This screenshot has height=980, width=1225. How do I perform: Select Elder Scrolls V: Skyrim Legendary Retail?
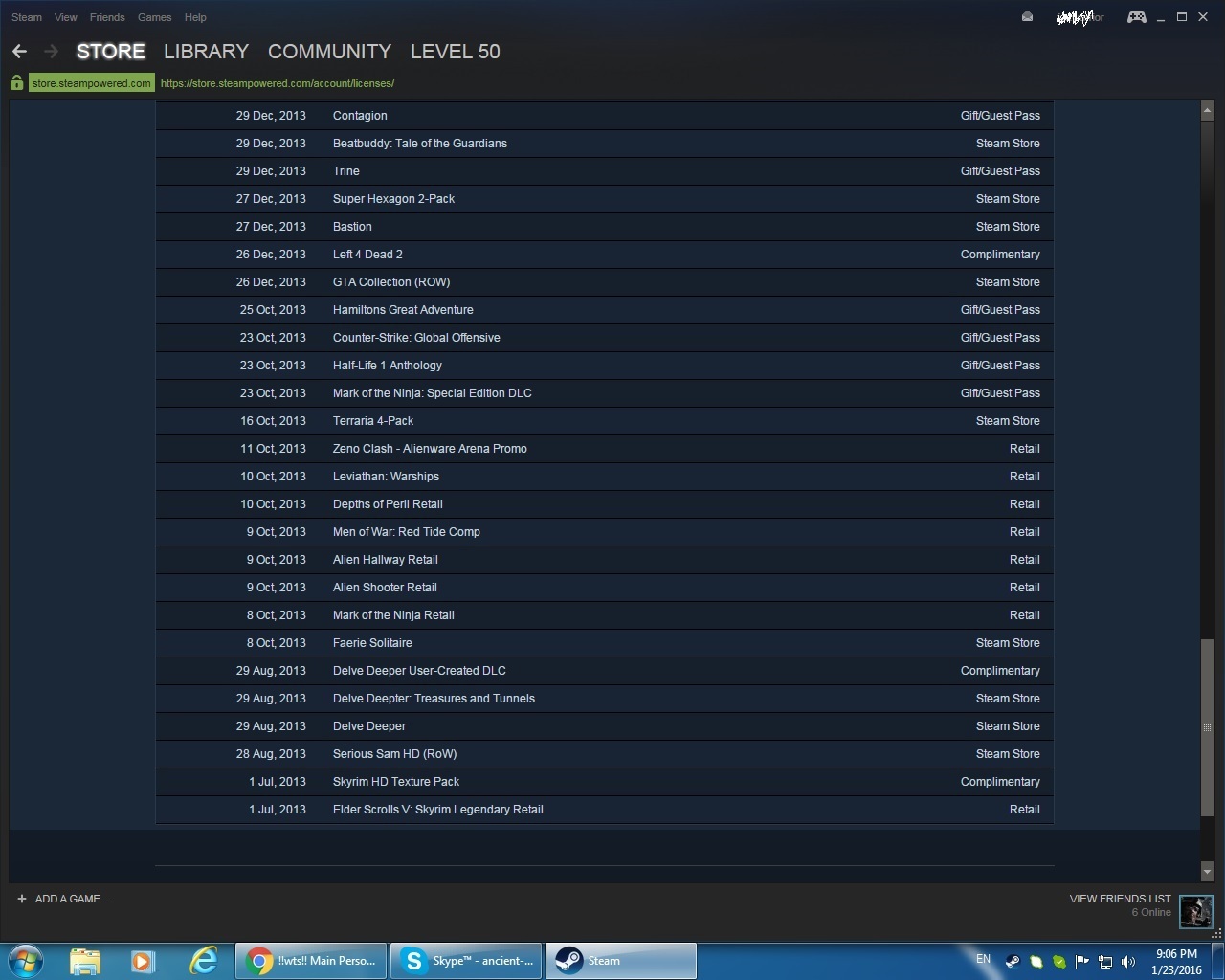click(x=604, y=810)
